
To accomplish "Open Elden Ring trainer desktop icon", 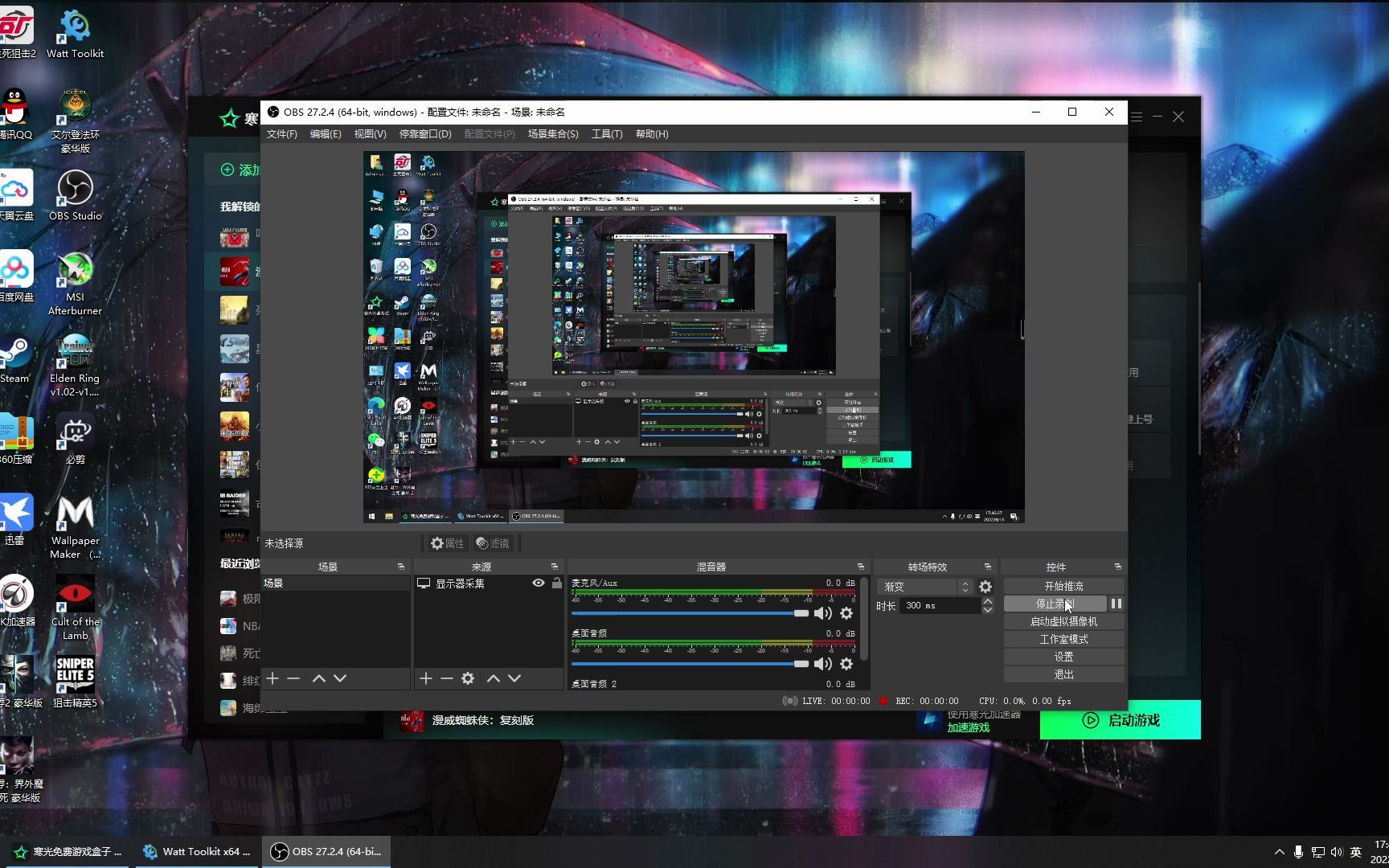I will point(75,365).
